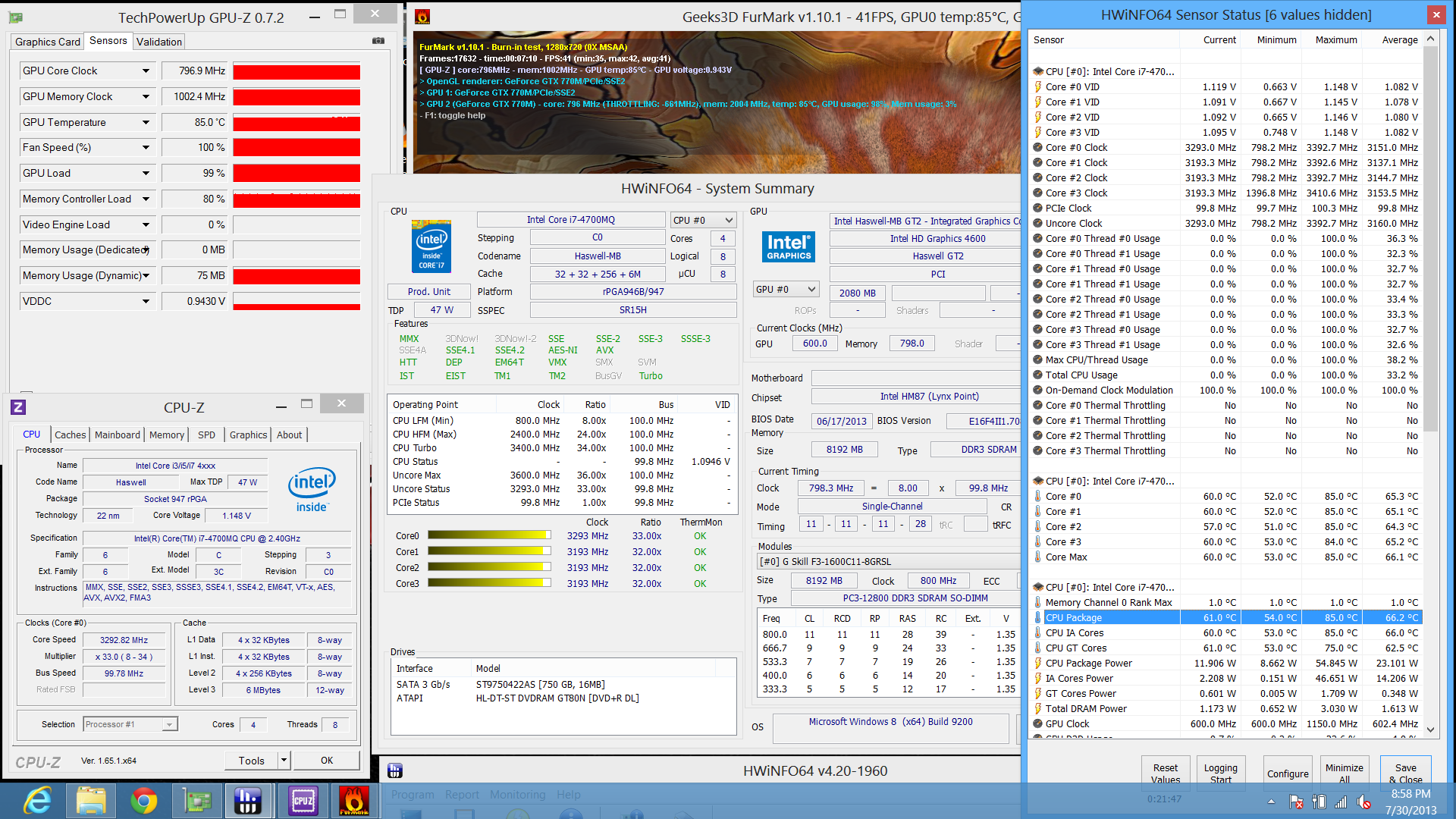Open the Processor #1 selection dropdown in CPU-Z

point(130,724)
